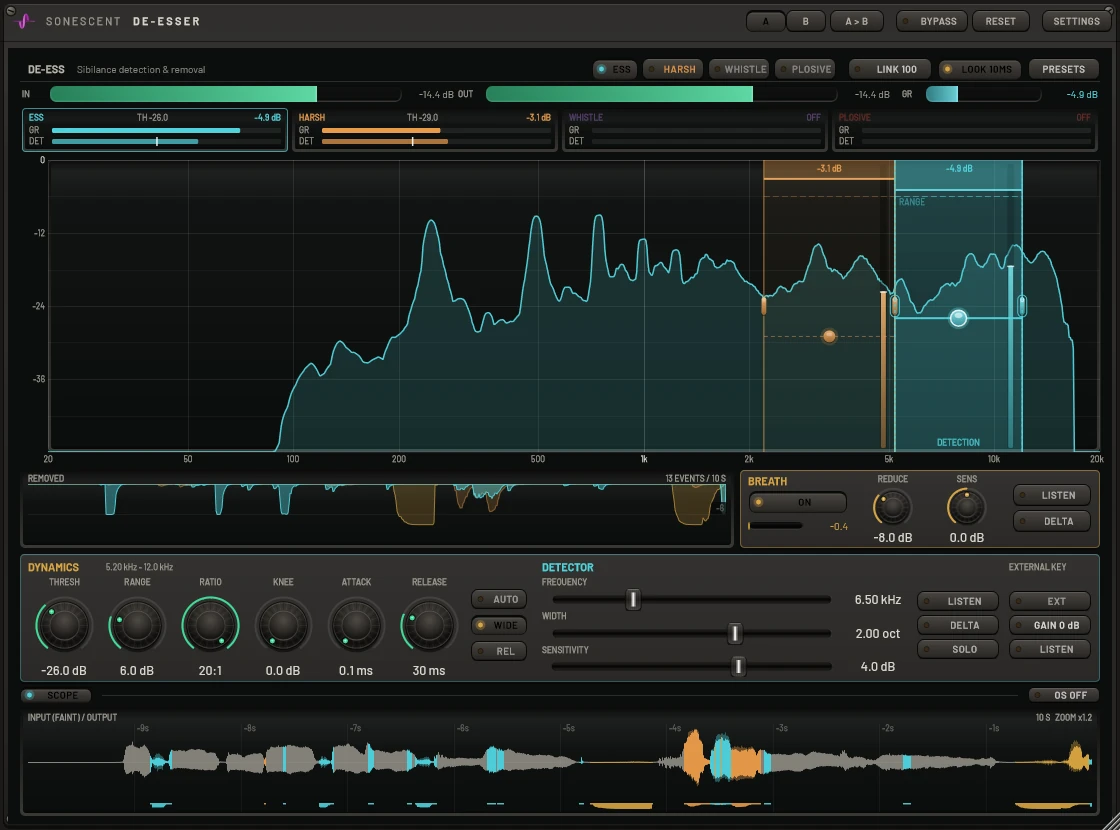Click the ATTACK knob
This screenshot has width=1120, height=830.
tap(356, 626)
